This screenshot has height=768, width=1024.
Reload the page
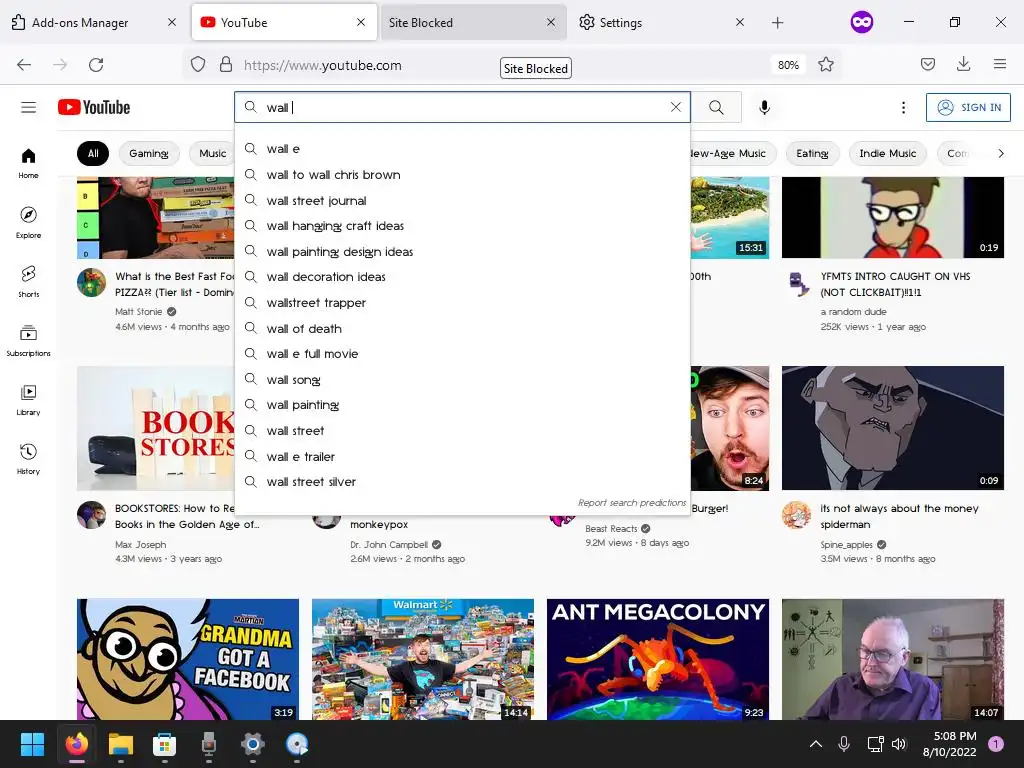coord(96,65)
